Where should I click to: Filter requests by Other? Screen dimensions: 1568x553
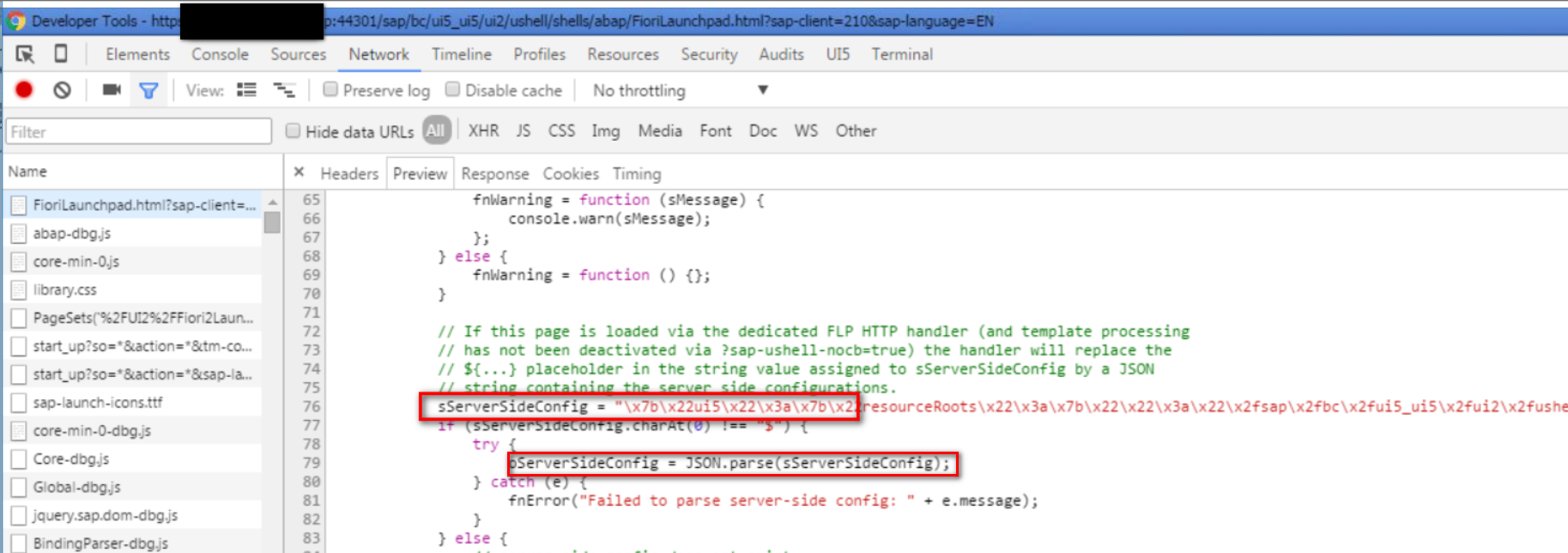pyautogui.click(x=857, y=131)
